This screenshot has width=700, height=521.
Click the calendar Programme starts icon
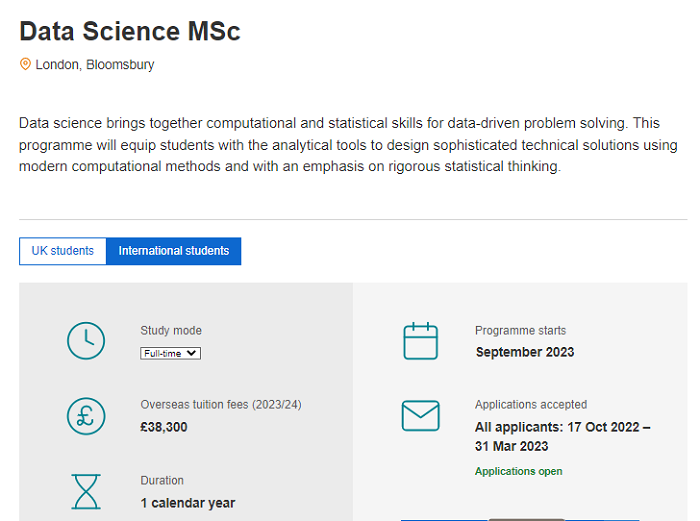[x=420, y=341]
